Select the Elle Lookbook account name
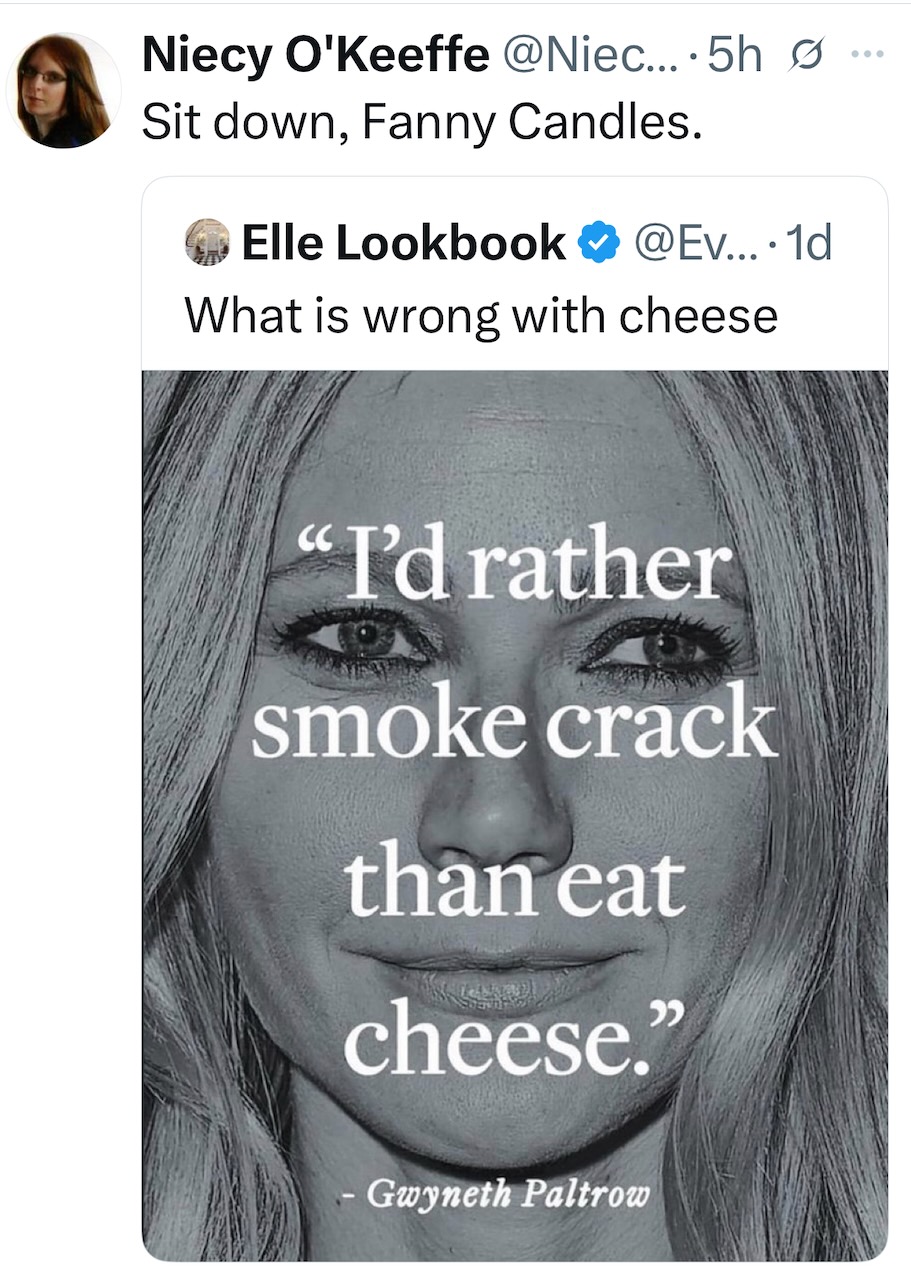The height and width of the screenshot is (1280, 911). point(403,243)
